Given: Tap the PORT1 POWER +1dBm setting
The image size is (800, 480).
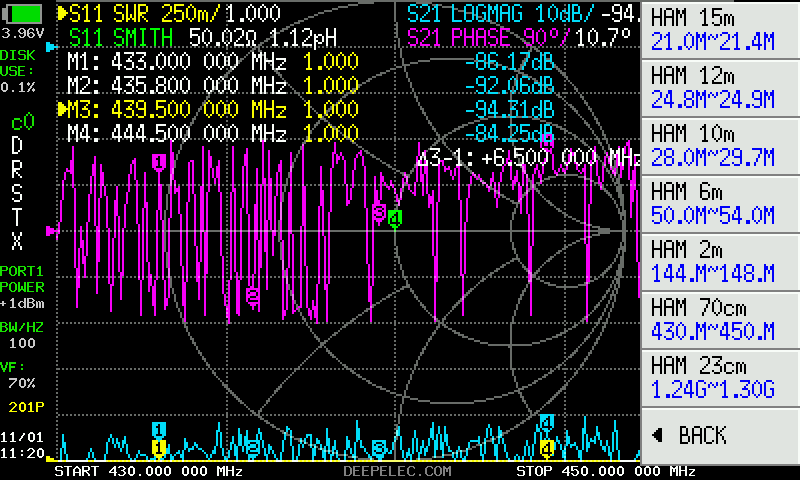Looking at the screenshot, I should coord(22,287).
